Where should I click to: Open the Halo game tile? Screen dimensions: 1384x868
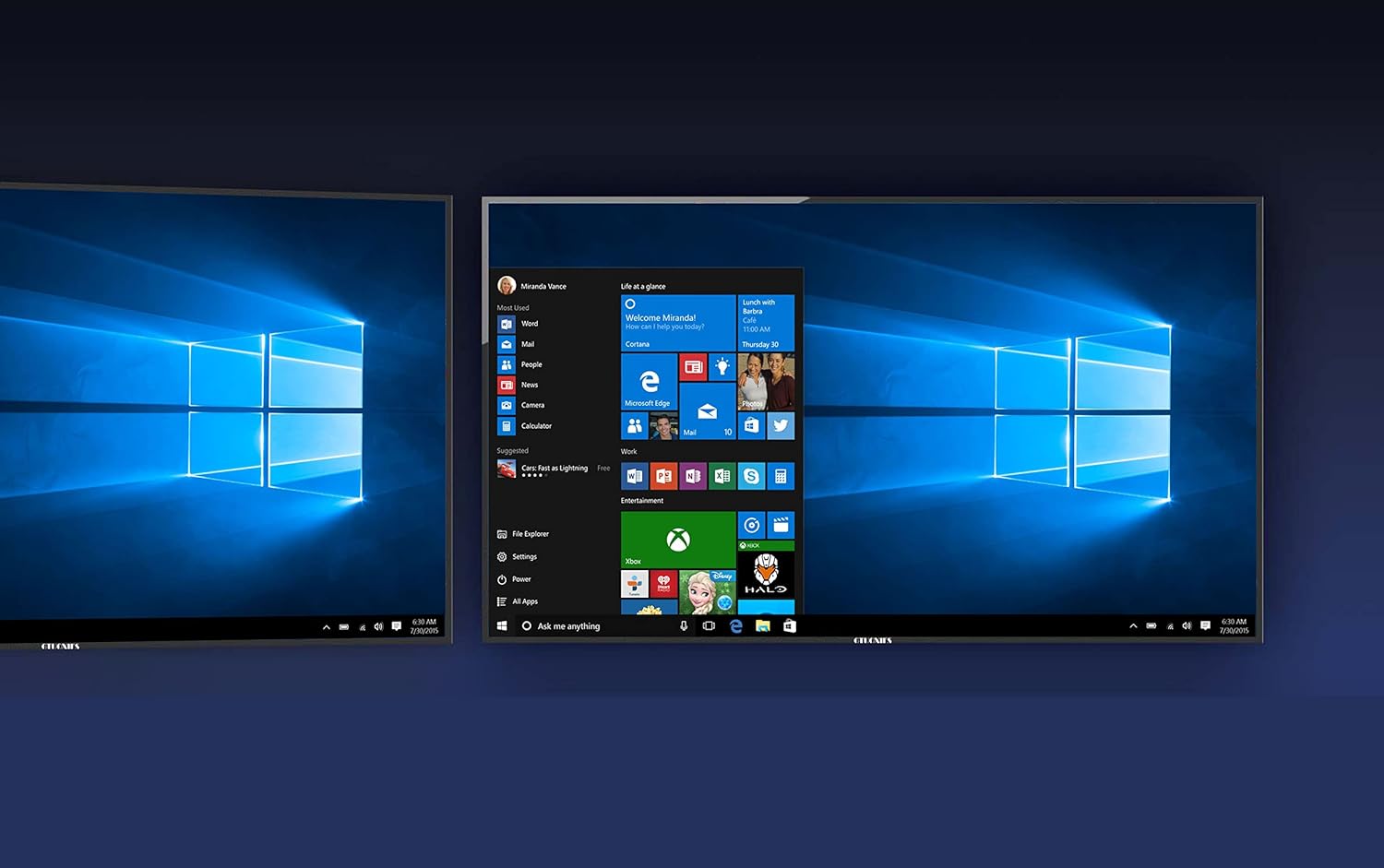(766, 576)
